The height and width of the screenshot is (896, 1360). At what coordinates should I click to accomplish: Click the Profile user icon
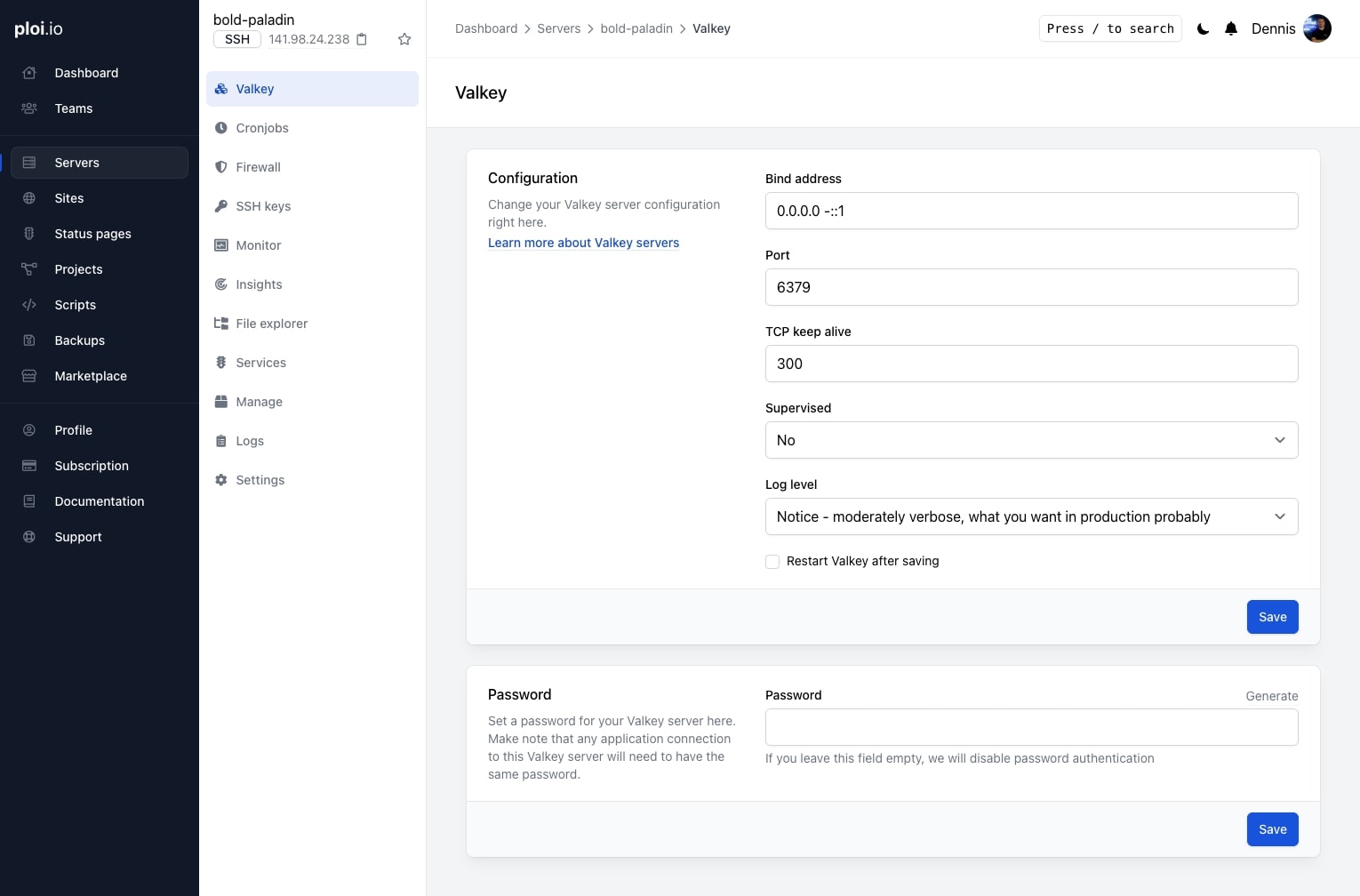[x=29, y=430]
